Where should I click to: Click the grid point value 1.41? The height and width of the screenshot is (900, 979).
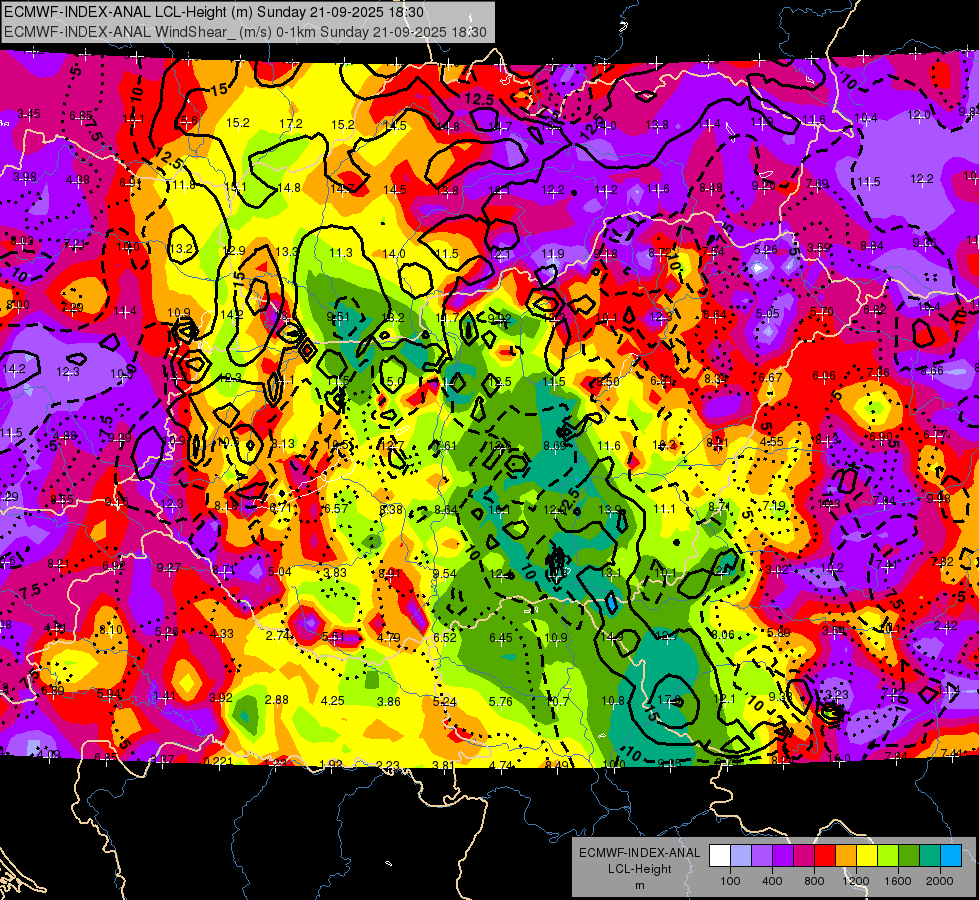(x=164, y=696)
